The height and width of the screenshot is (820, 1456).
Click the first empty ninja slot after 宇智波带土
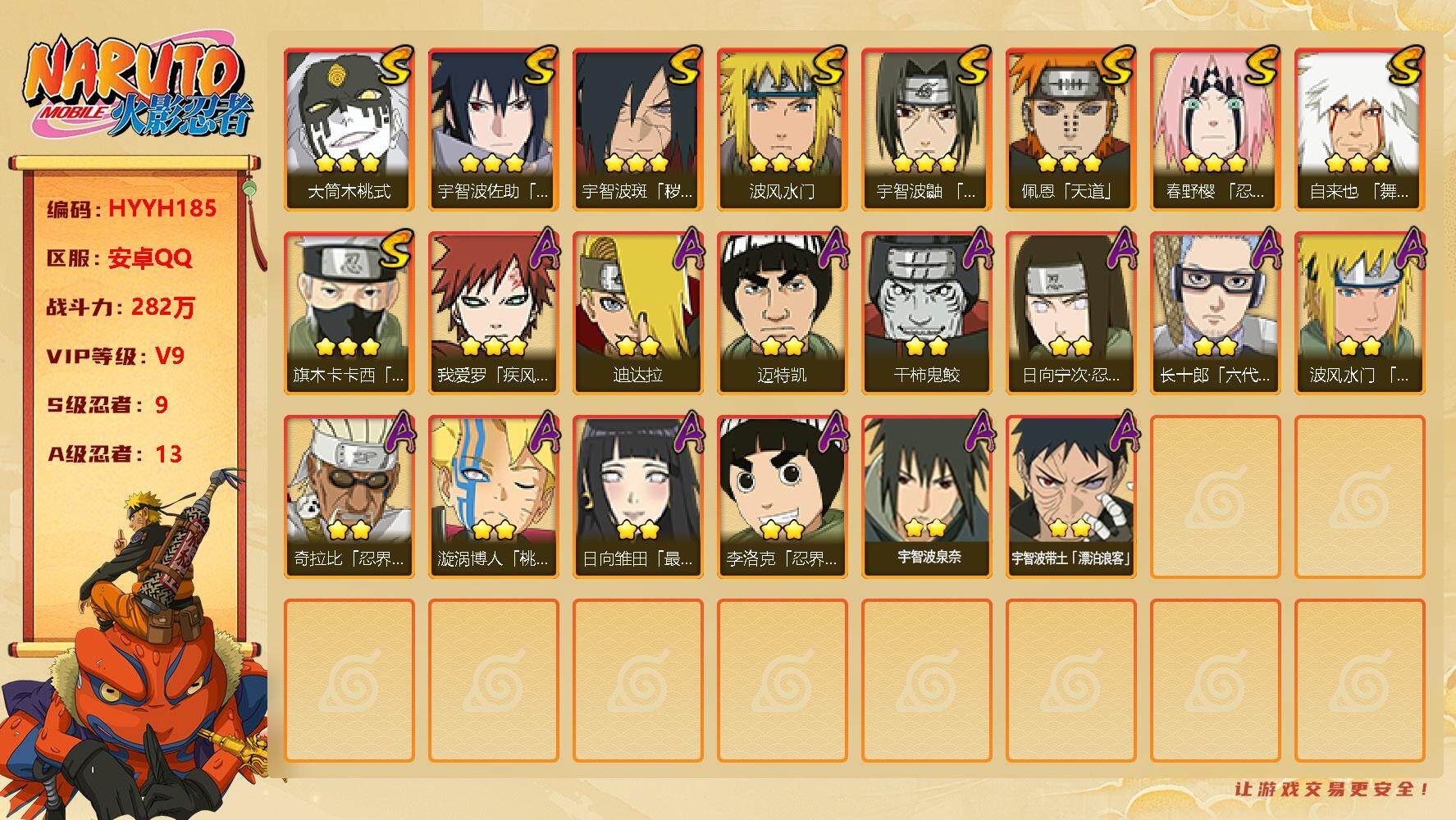coord(1216,497)
